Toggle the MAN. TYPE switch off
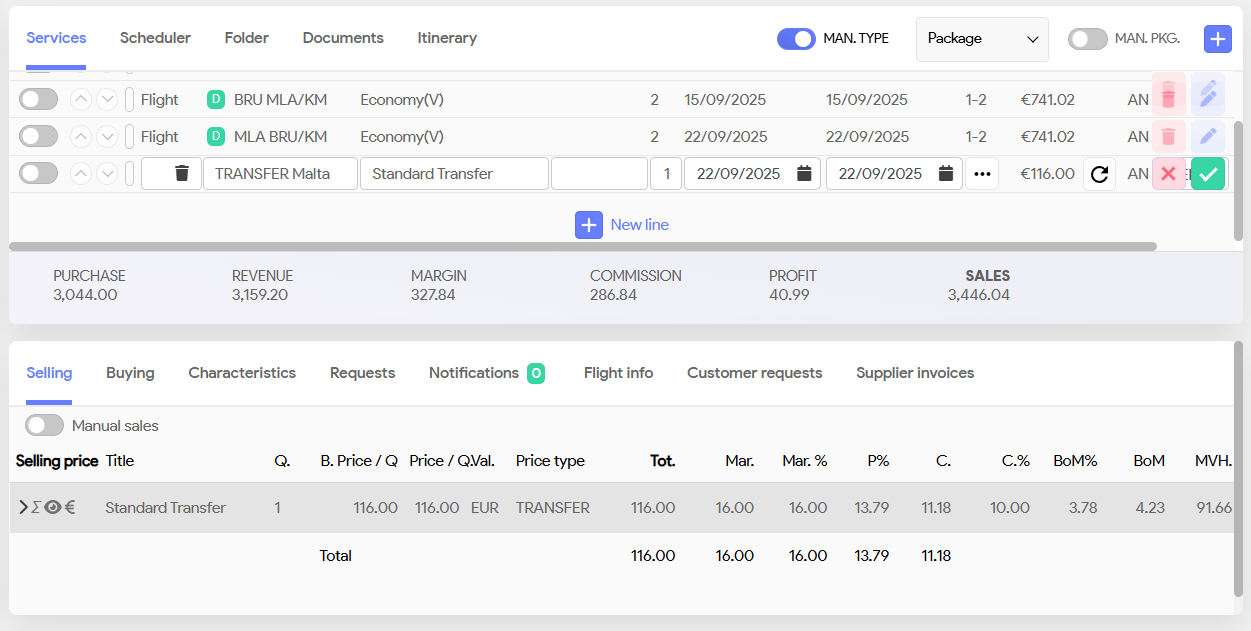The height and width of the screenshot is (631, 1251). click(x=796, y=39)
